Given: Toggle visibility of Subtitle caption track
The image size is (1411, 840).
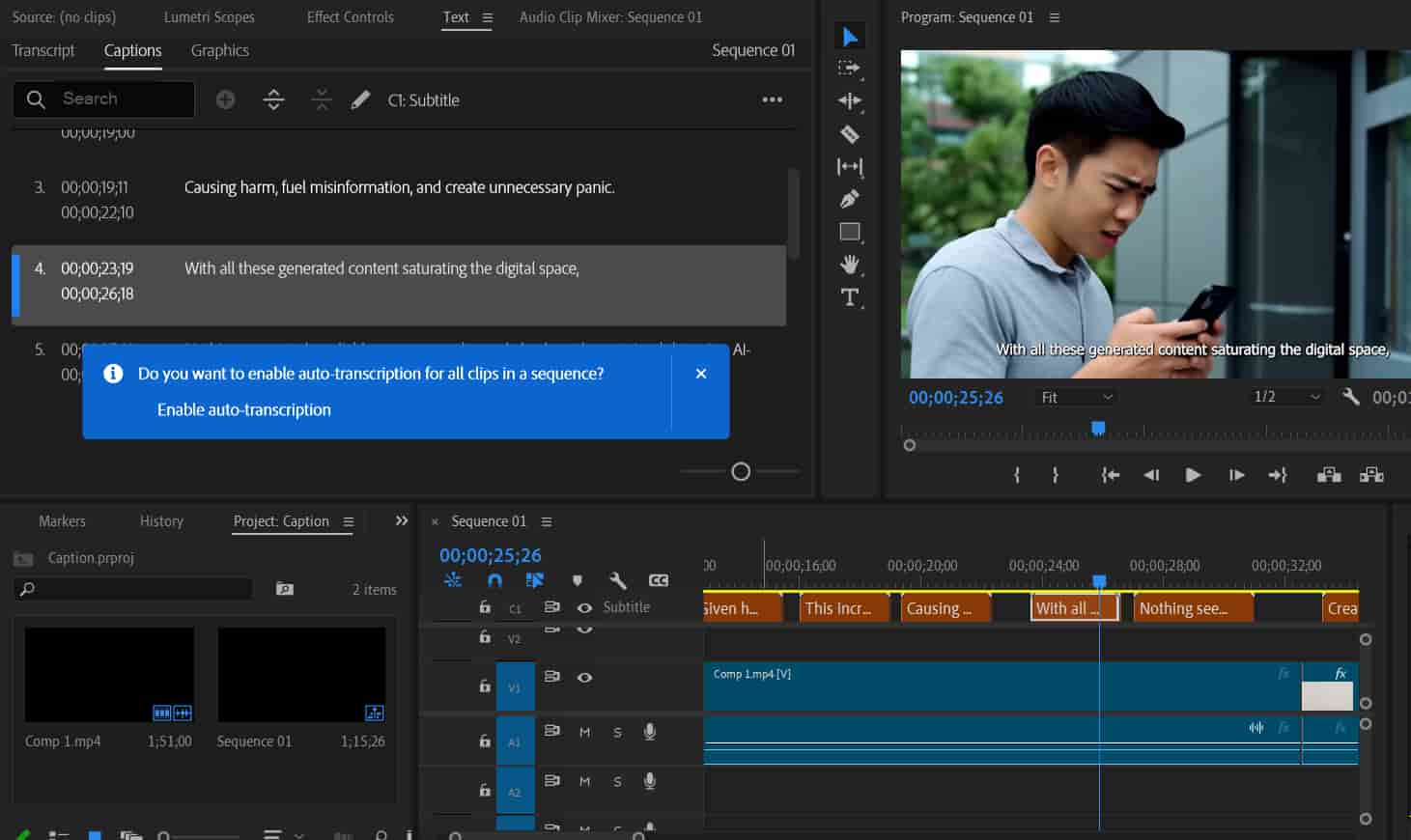Looking at the screenshot, I should click(x=584, y=607).
